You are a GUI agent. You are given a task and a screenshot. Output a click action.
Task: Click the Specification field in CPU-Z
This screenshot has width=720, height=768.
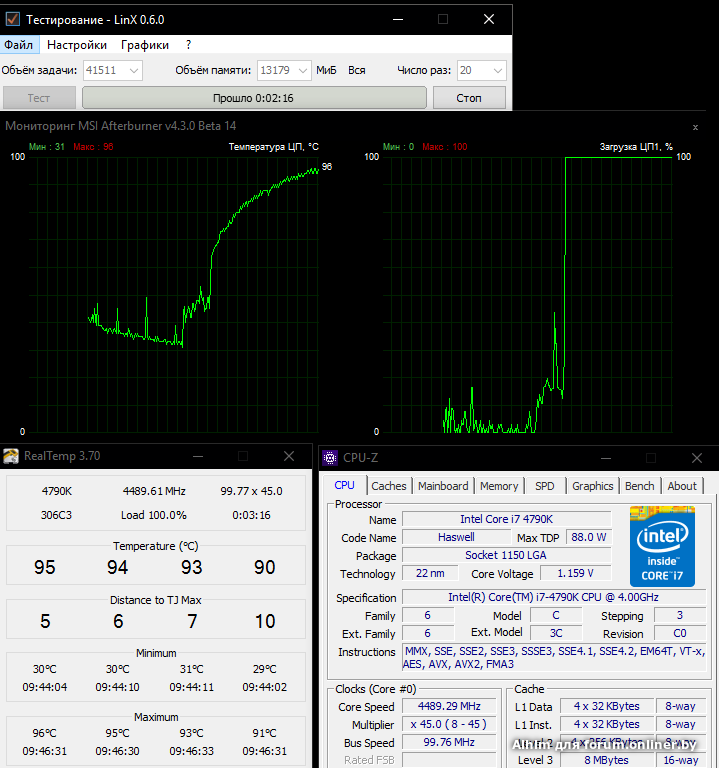(x=553, y=598)
